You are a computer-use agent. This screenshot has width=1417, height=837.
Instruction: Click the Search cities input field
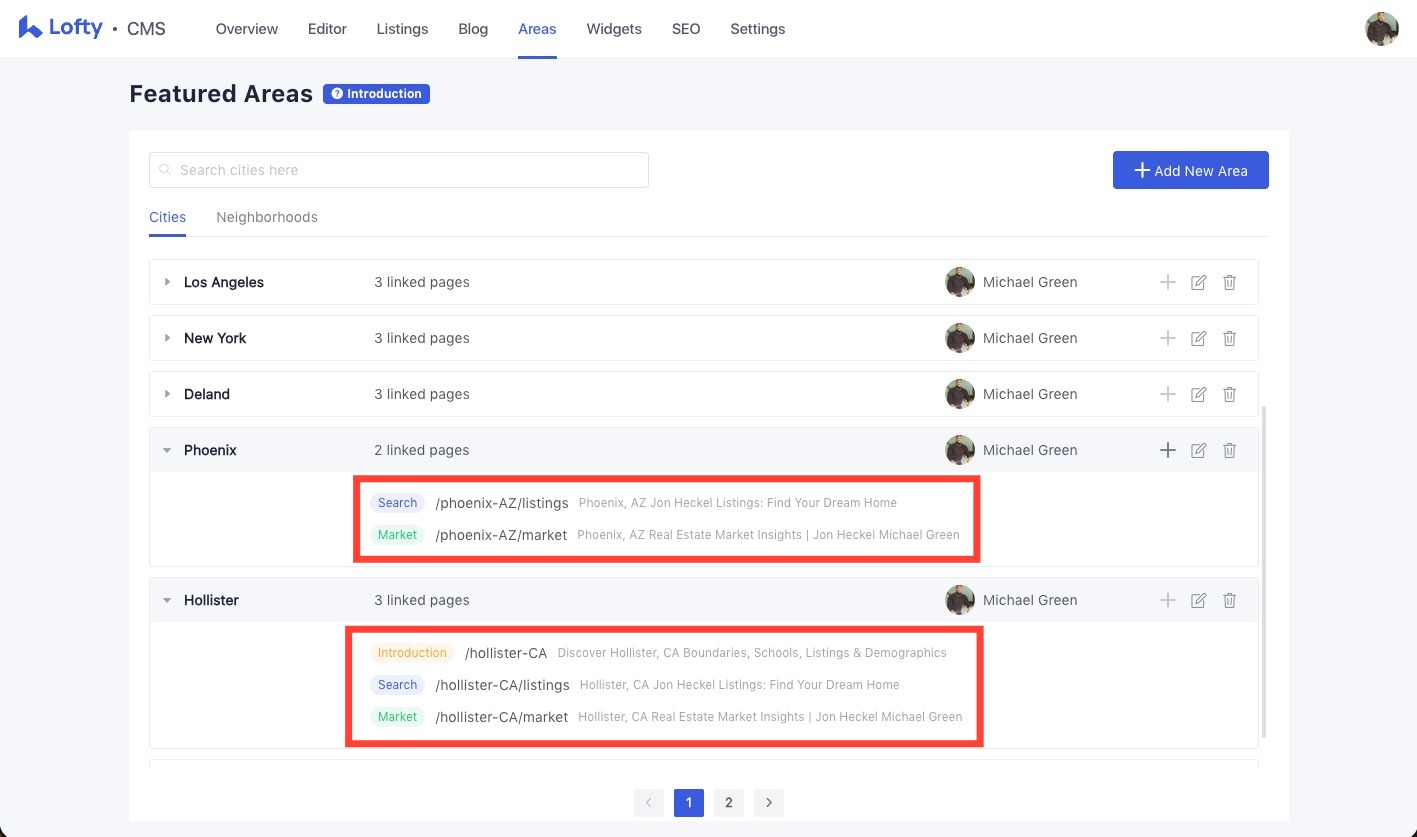coord(399,170)
